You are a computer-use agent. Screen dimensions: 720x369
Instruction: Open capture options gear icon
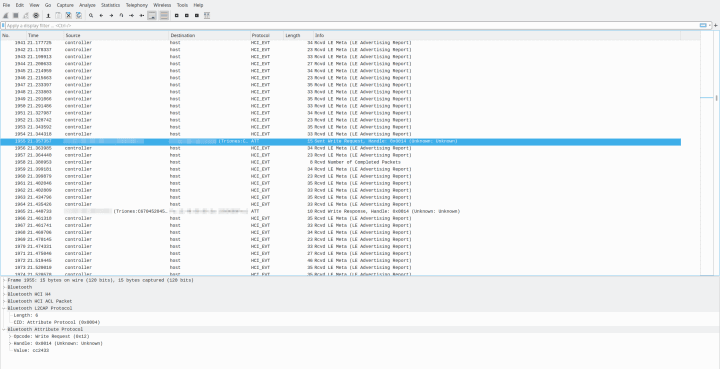tap(36, 16)
